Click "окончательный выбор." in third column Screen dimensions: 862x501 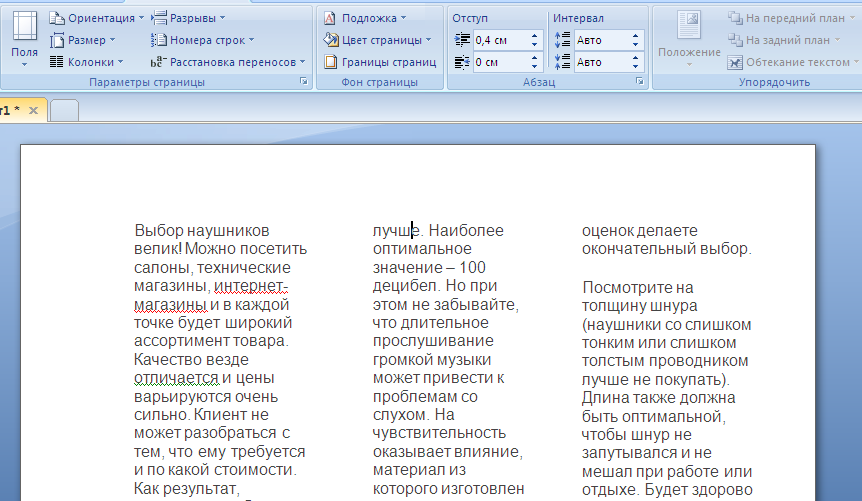pyautogui.click(x=667, y=249)
